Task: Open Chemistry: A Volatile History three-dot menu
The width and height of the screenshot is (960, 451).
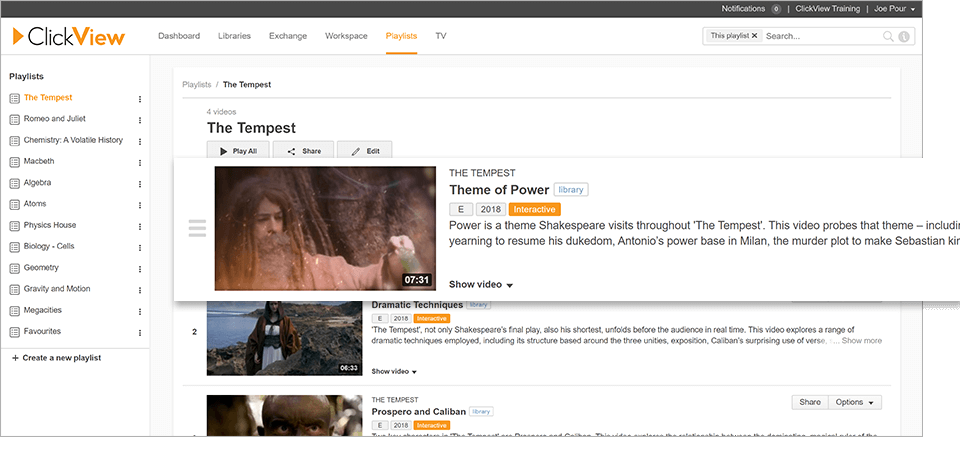Action: [x=140, y=141]
